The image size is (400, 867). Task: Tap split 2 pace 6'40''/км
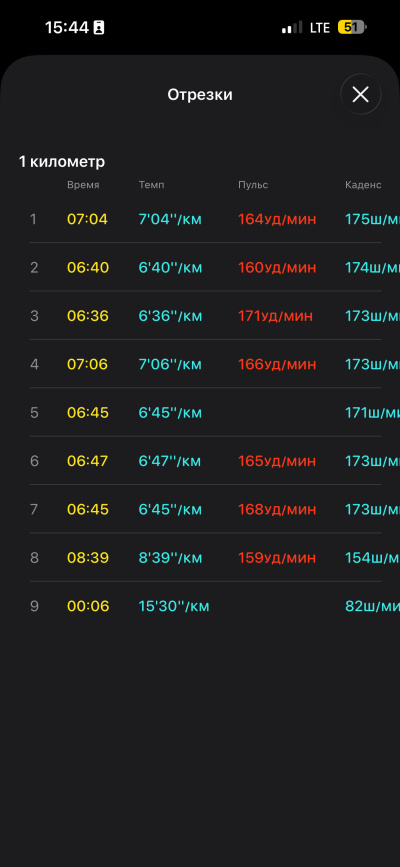click(170, 268)
